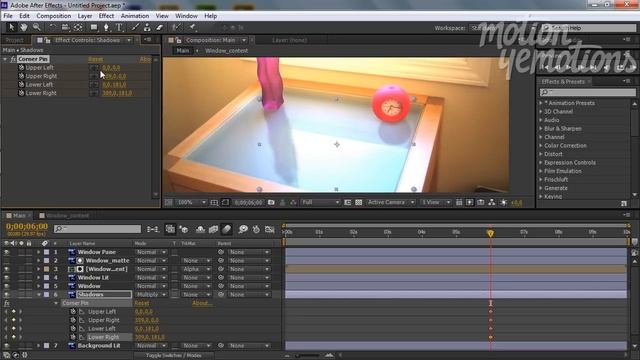Click the timeline layer search field
640x360 pixels.
[97, 229]
